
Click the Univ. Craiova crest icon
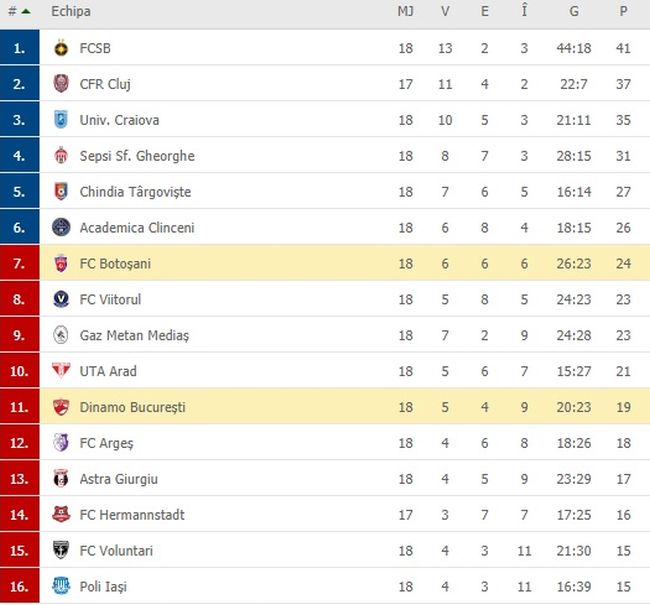point(61,120)
